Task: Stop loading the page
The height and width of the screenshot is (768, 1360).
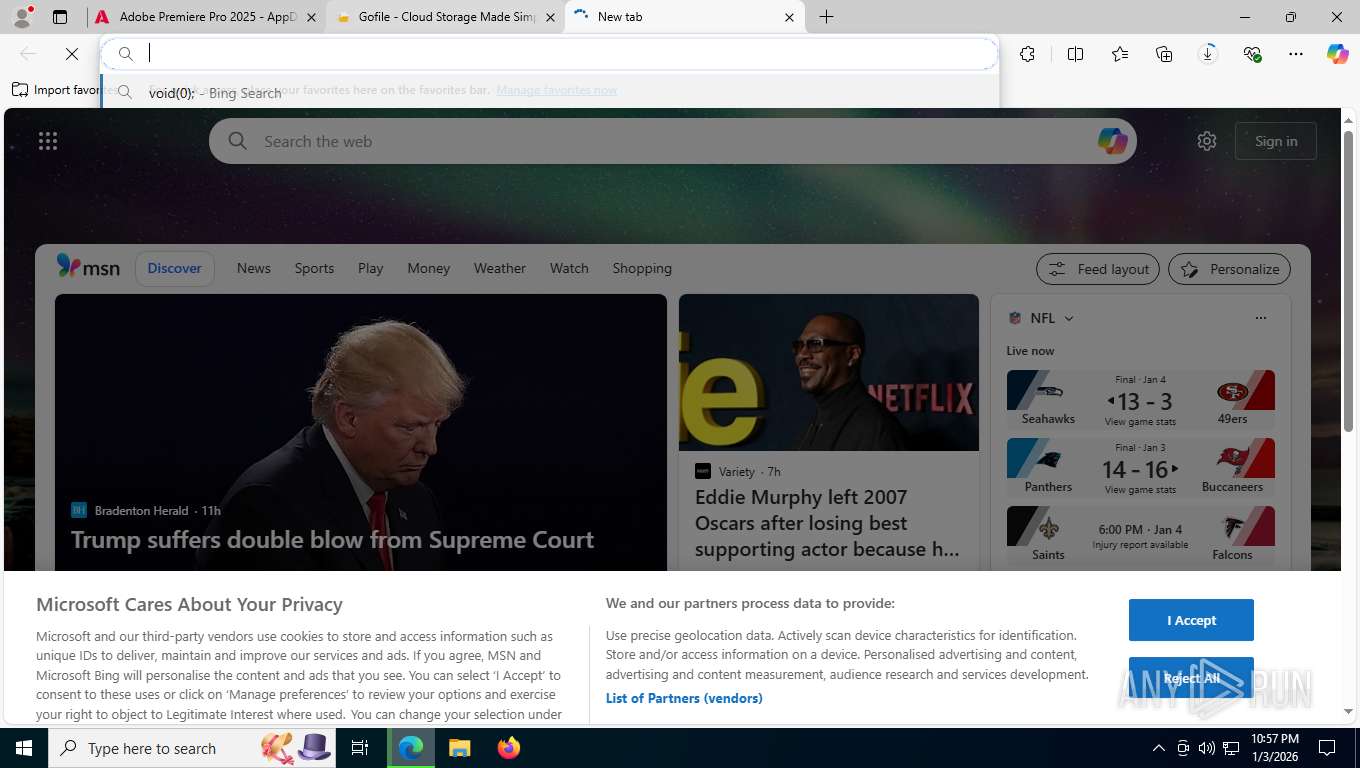Action: [72, 54]
